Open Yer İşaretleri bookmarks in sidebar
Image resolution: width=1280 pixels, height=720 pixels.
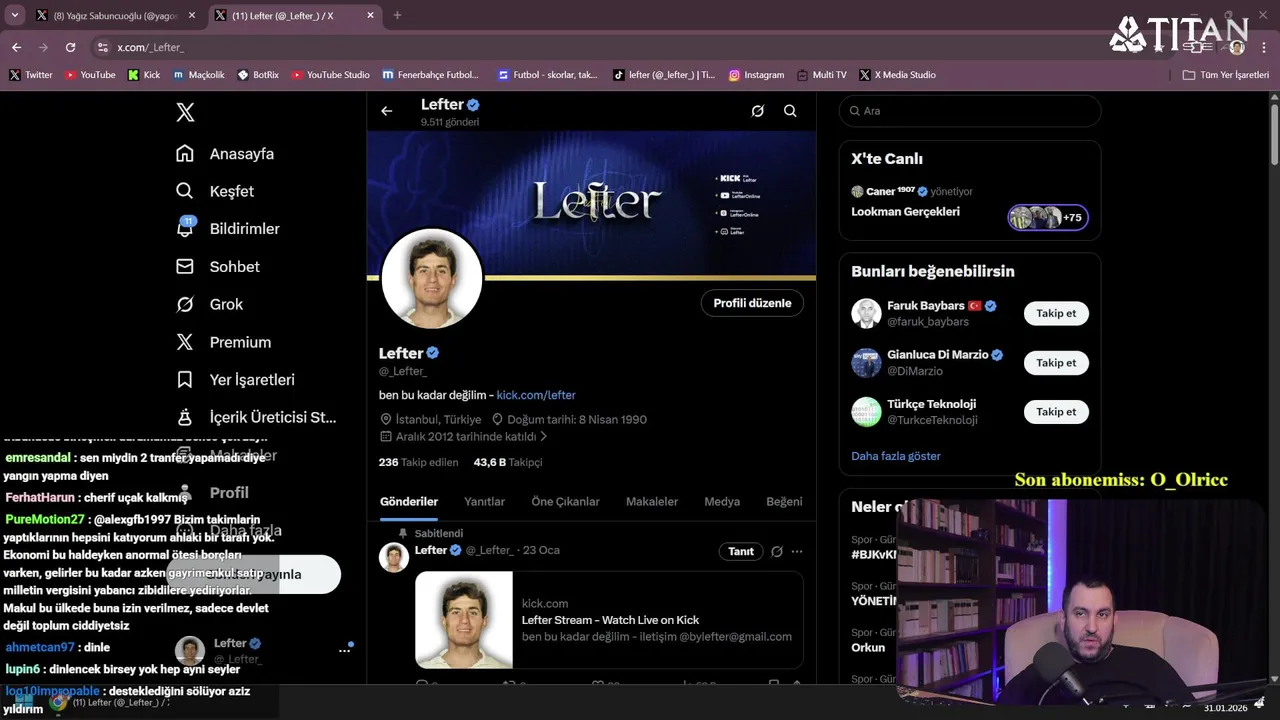point(235,380)
